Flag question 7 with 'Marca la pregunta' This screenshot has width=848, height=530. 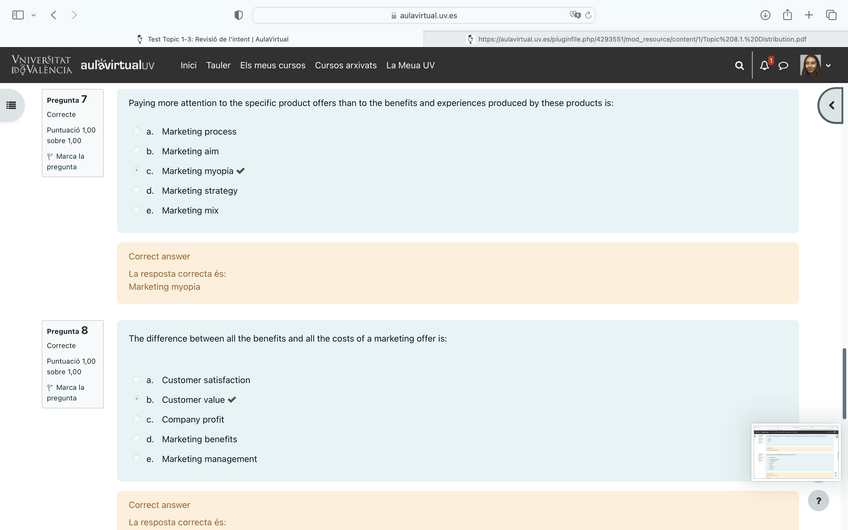pyautogui.click(x=66, y=162)
